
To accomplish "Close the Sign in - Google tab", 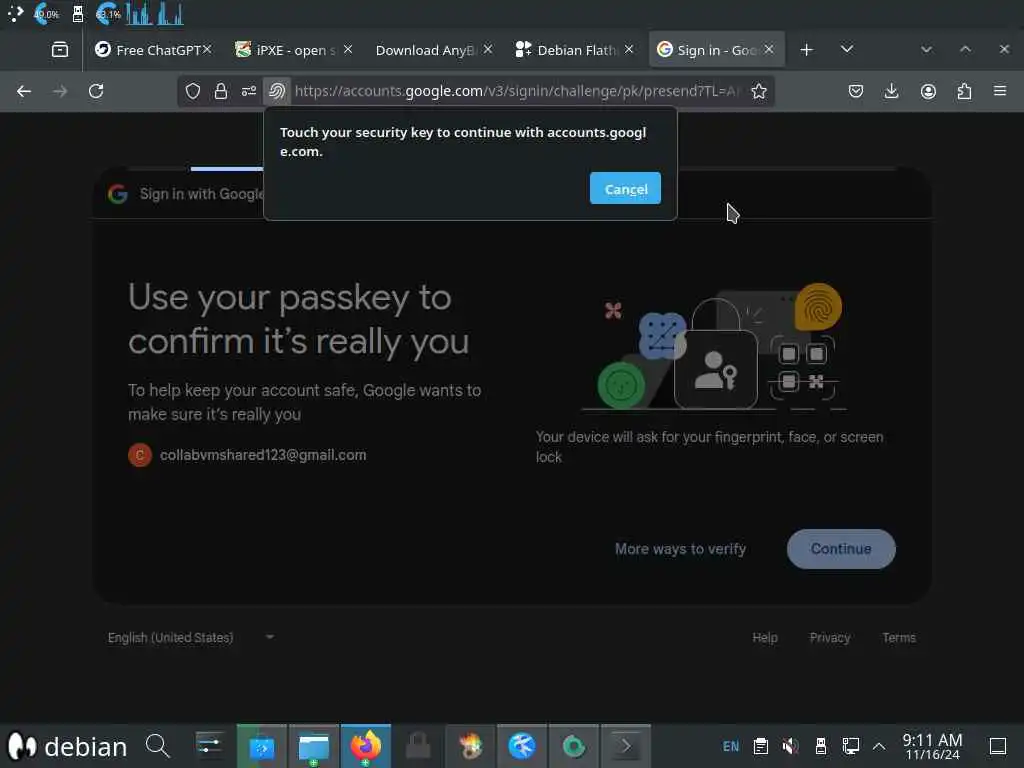I will pos(769,49).
